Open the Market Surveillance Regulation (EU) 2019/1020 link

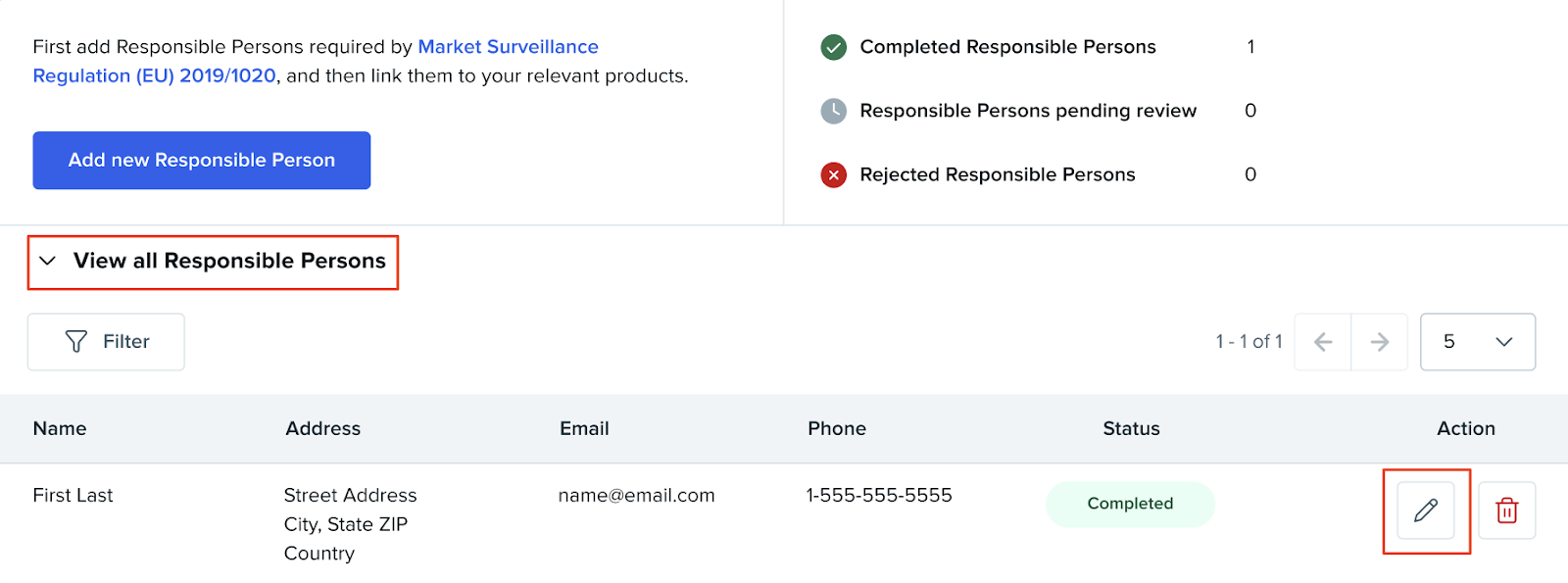point(508,47)
